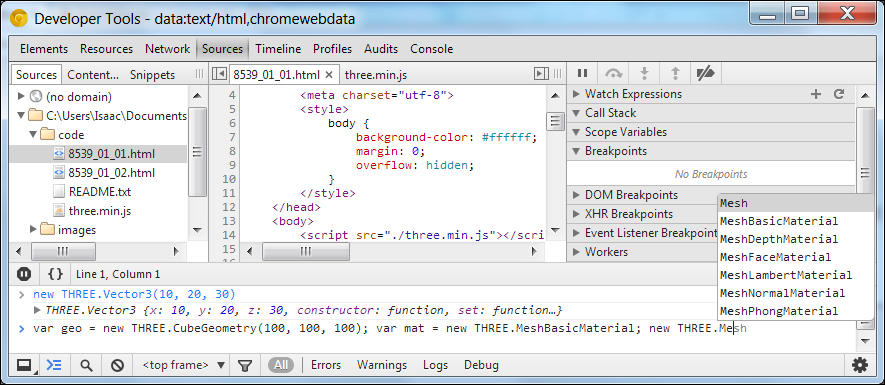
Task: Choose MeshNormalMaterial autocomplete suggestion
Action: click(795, 293)
